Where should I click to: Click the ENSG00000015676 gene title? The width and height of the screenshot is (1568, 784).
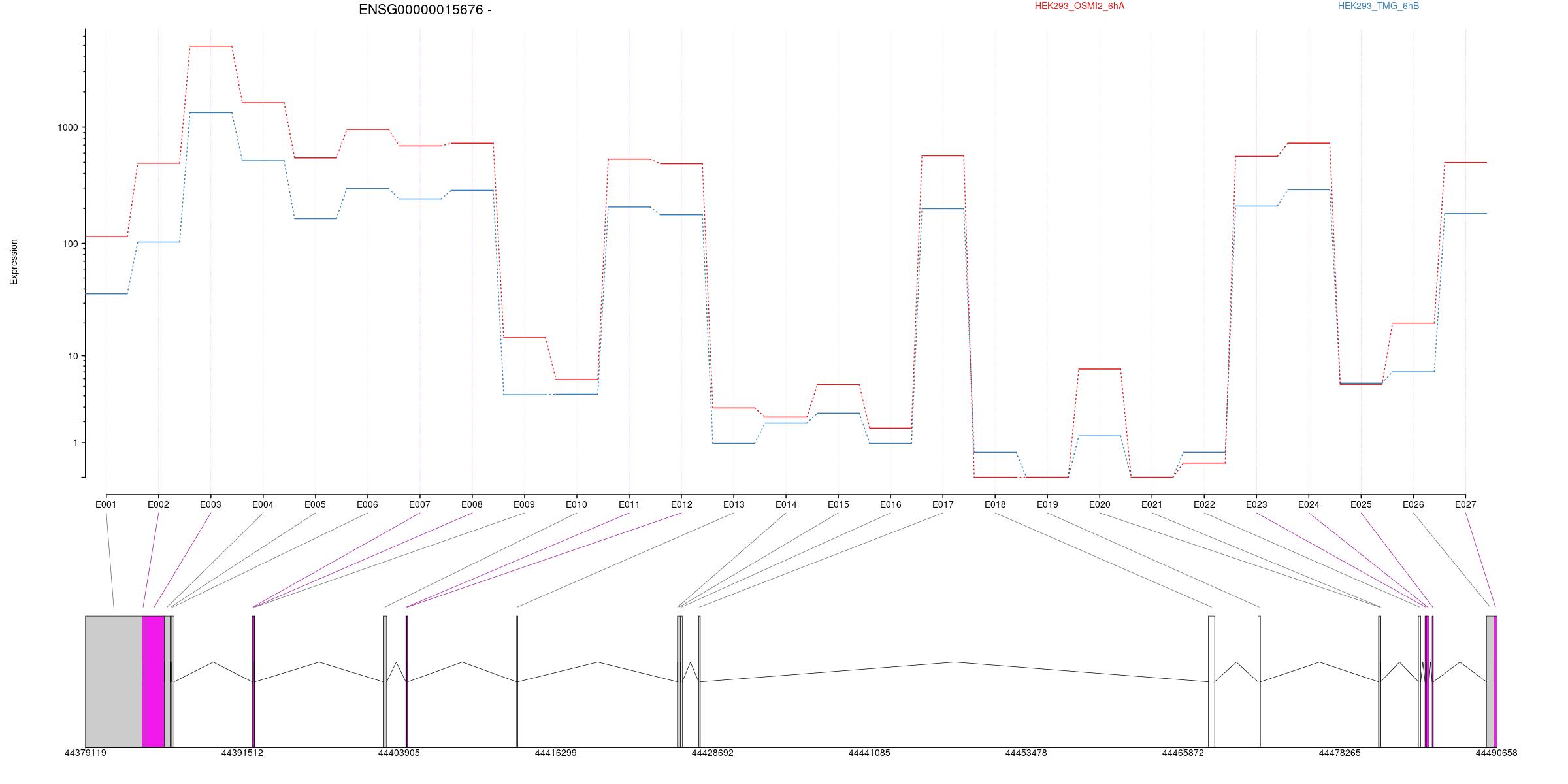point(425,10)
